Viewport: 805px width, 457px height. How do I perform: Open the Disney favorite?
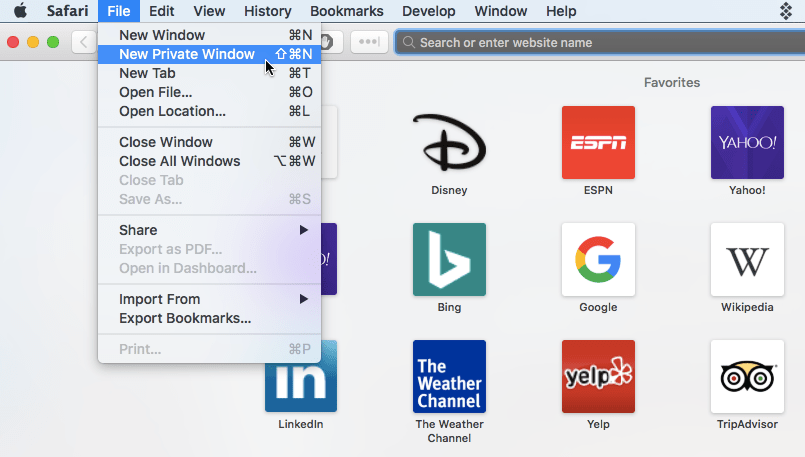click(x=449, y=142)
